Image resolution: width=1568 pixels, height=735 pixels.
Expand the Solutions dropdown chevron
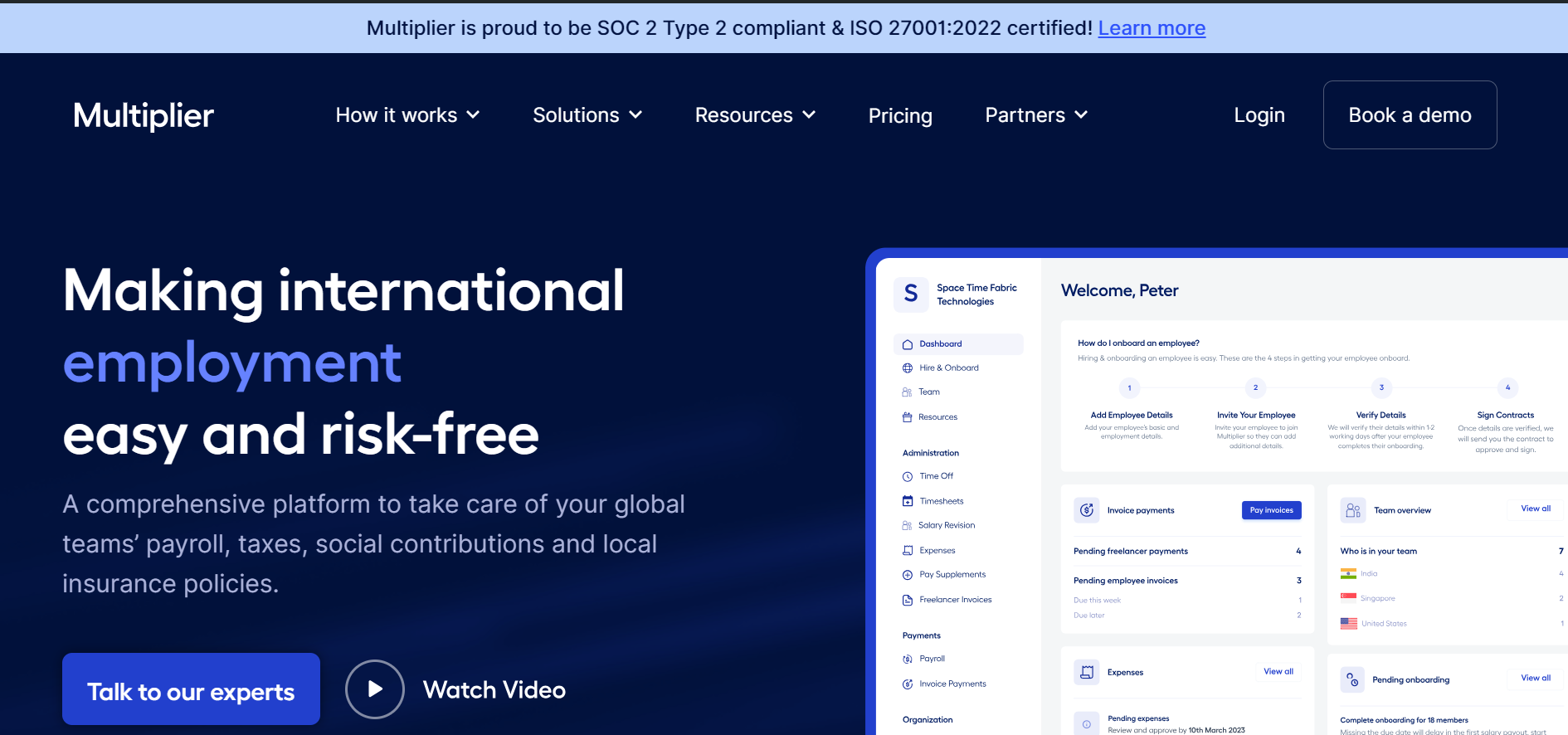pyautogui.click(x=635, y=115)
